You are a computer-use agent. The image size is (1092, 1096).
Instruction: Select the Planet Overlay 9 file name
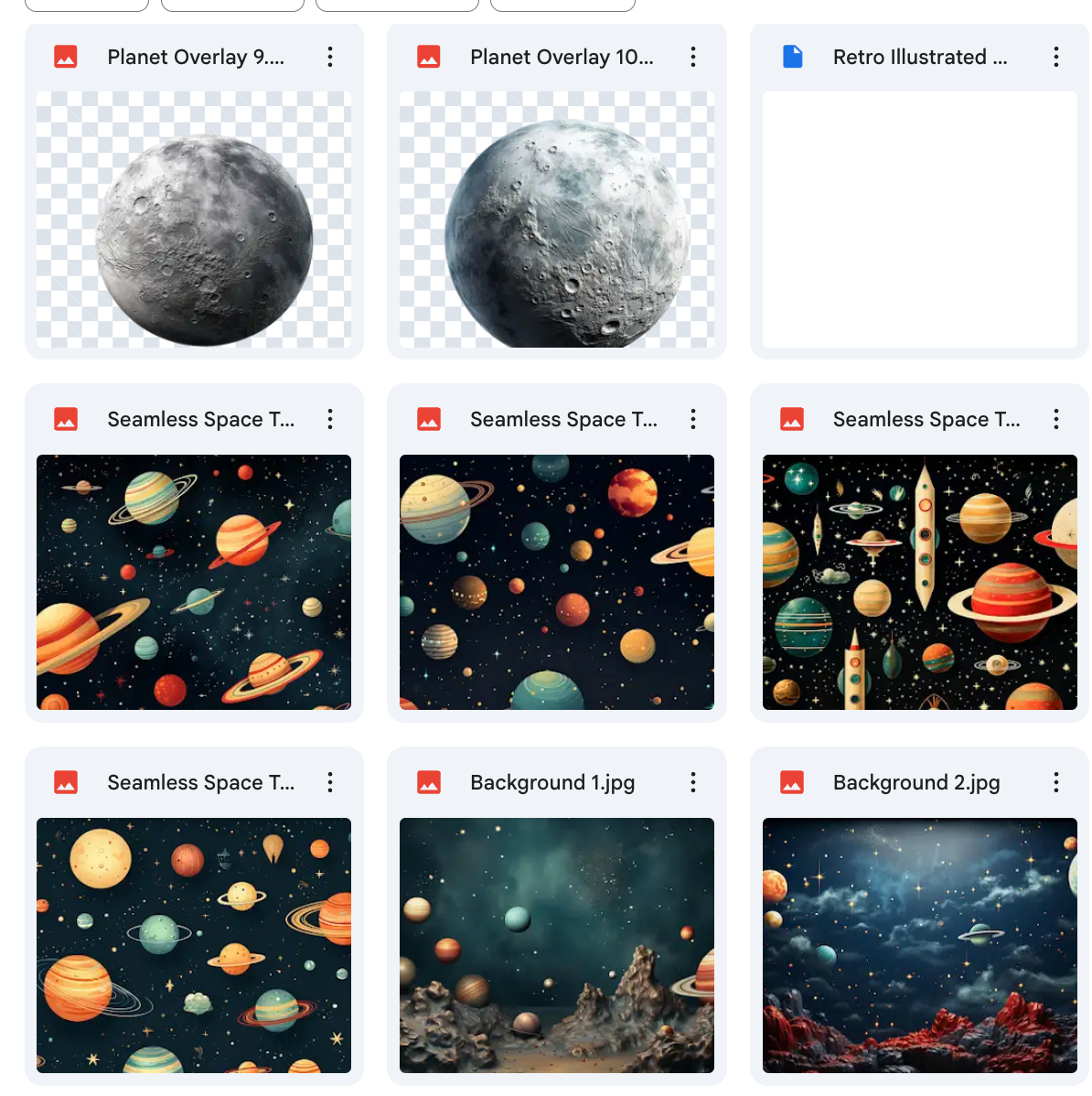[x=196, y=57]
